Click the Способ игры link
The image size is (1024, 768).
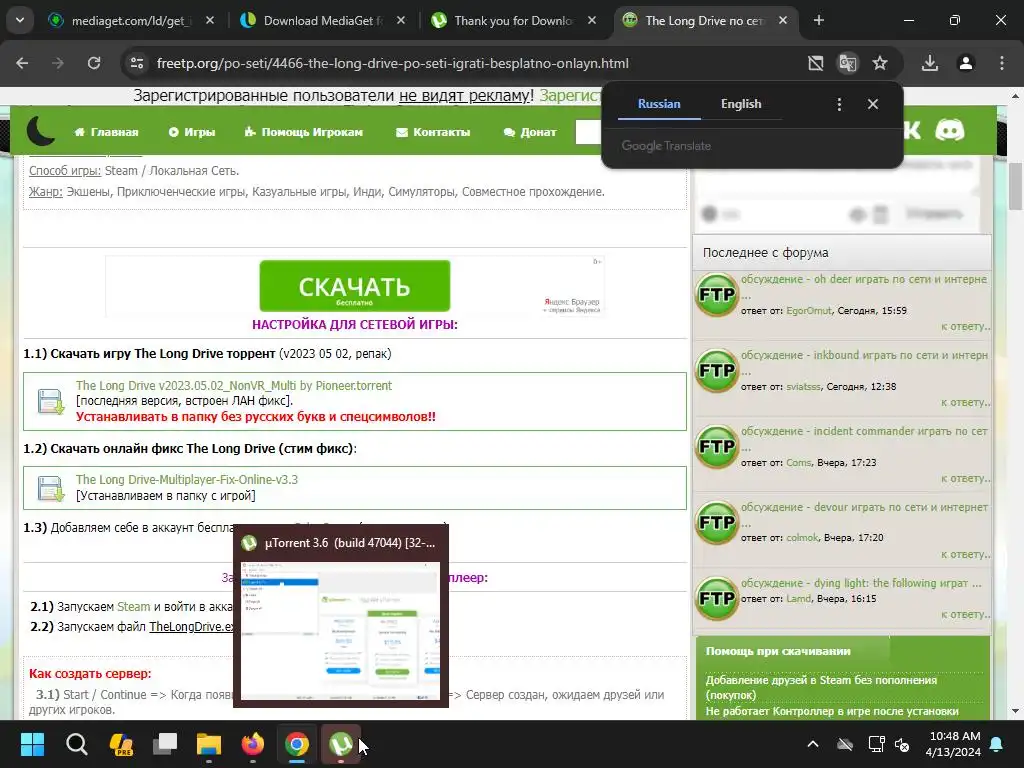65,170
